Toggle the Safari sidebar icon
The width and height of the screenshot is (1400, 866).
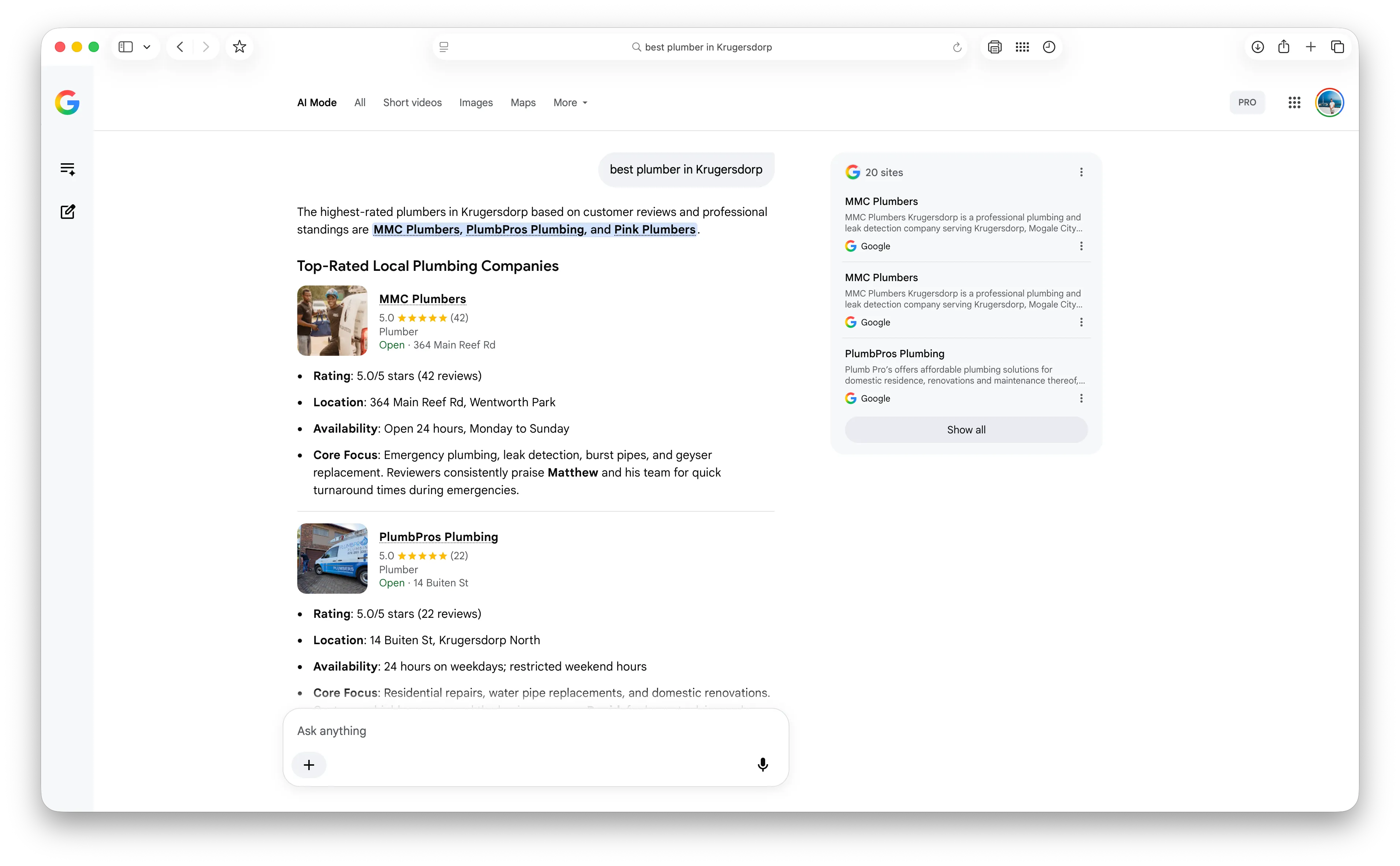(x=126, y=47)
